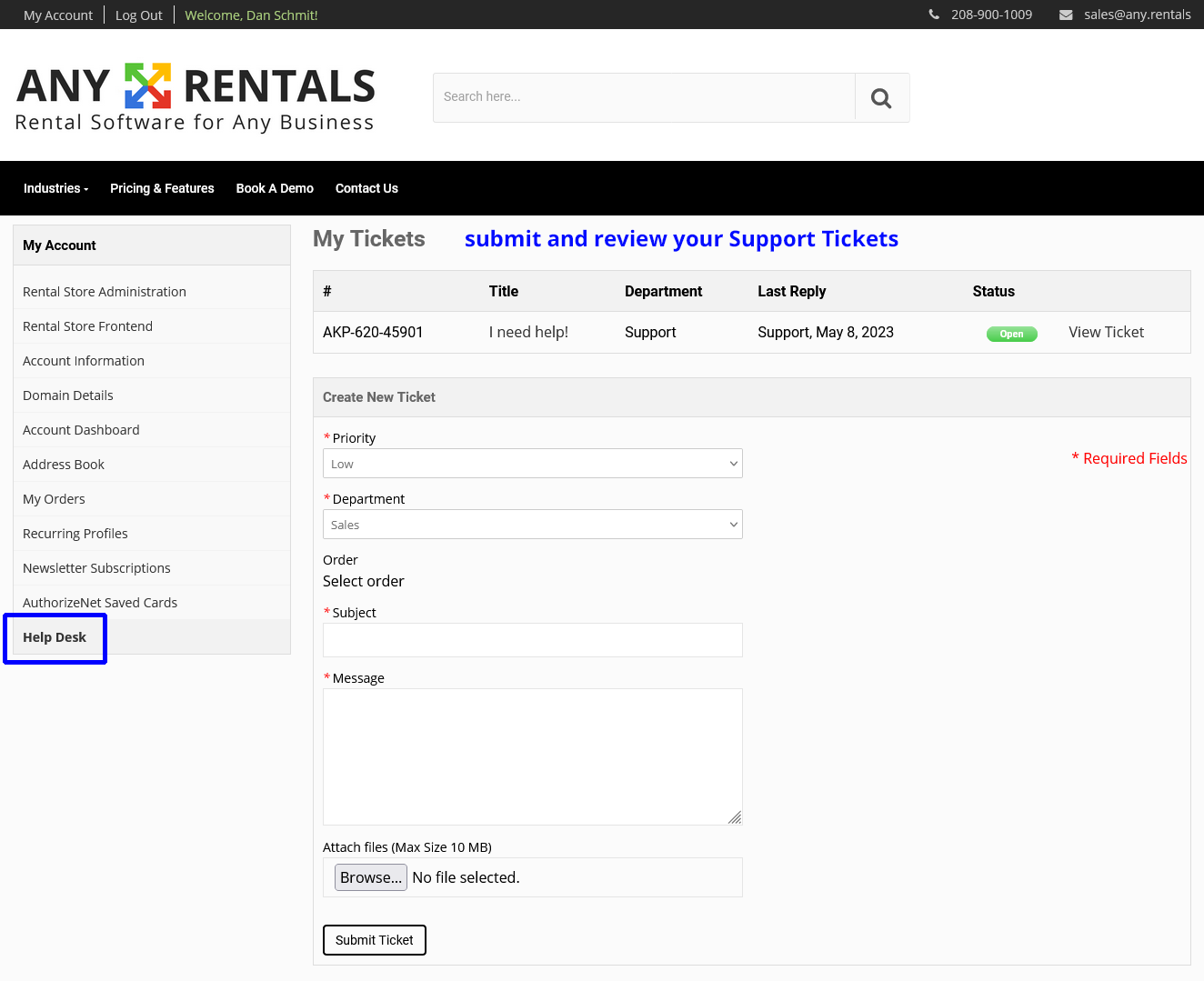
Task: Click Log Out link
Action: [139, 15]
